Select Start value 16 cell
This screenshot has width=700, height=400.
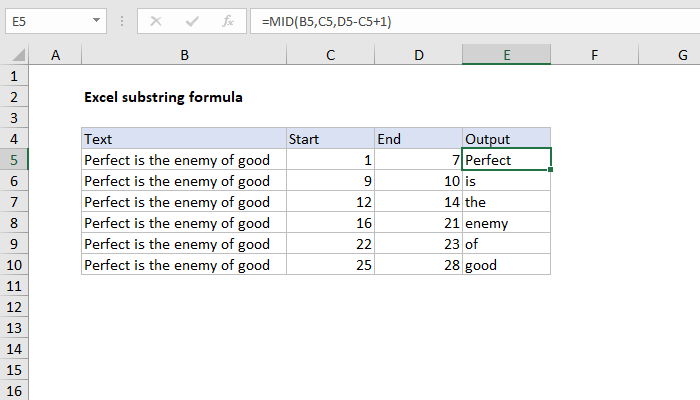tap(330, 223)
